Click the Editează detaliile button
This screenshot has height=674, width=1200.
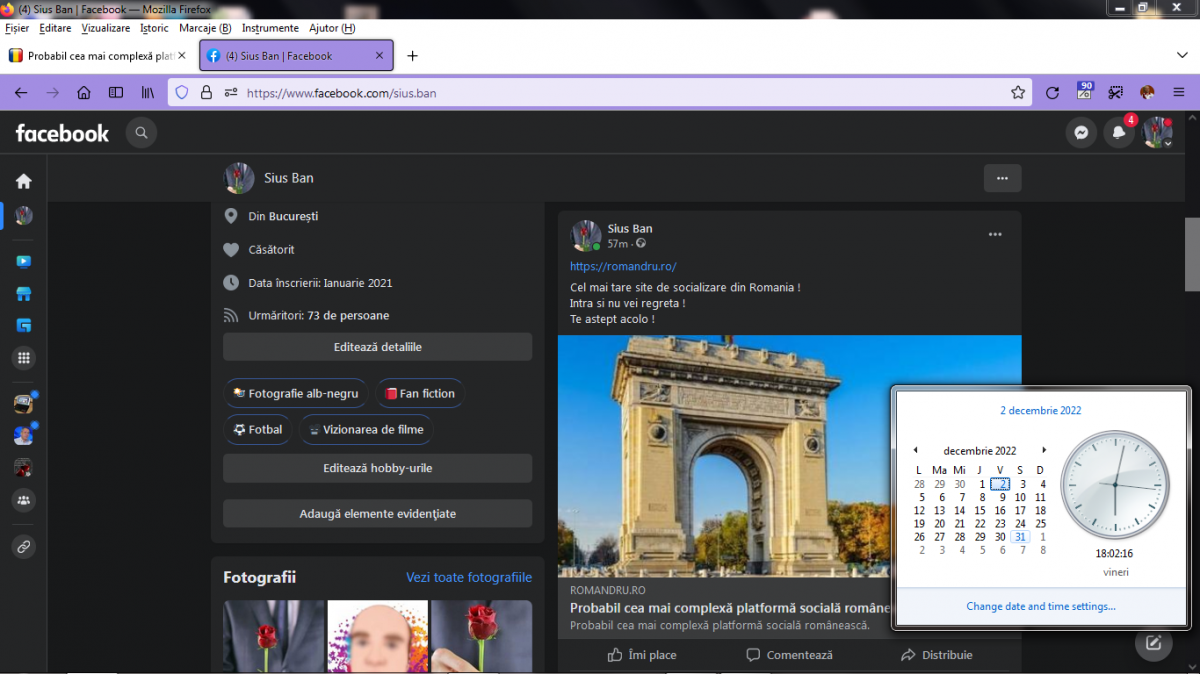pyautogui.click(x=377, y=347)
